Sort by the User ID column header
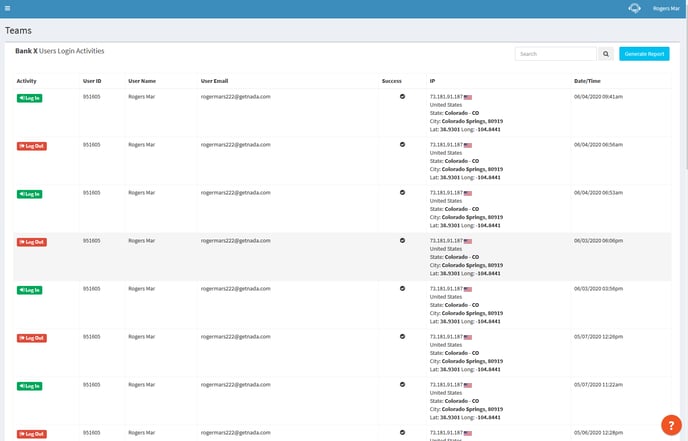The height and width of the screenshot is (441, 688). (92, 80)
